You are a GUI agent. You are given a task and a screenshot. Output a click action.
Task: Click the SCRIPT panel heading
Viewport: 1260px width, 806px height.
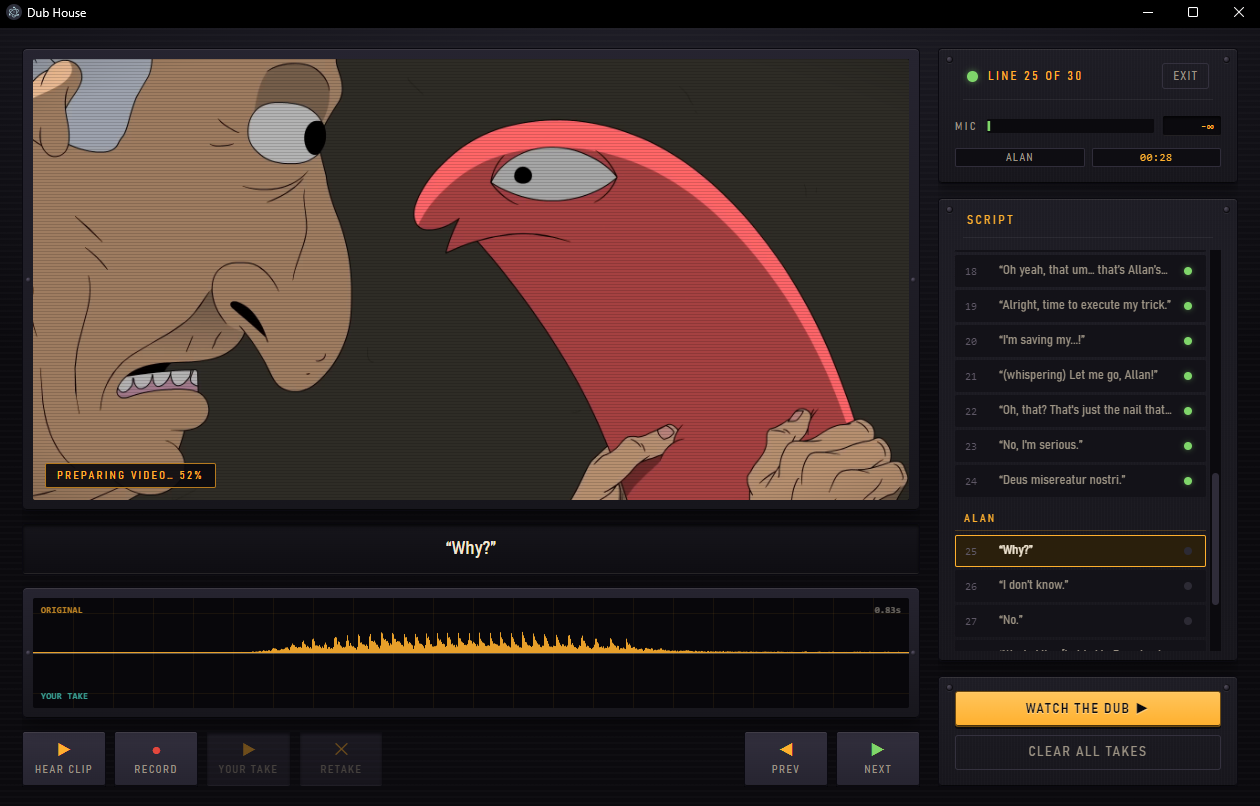point(990,220)
